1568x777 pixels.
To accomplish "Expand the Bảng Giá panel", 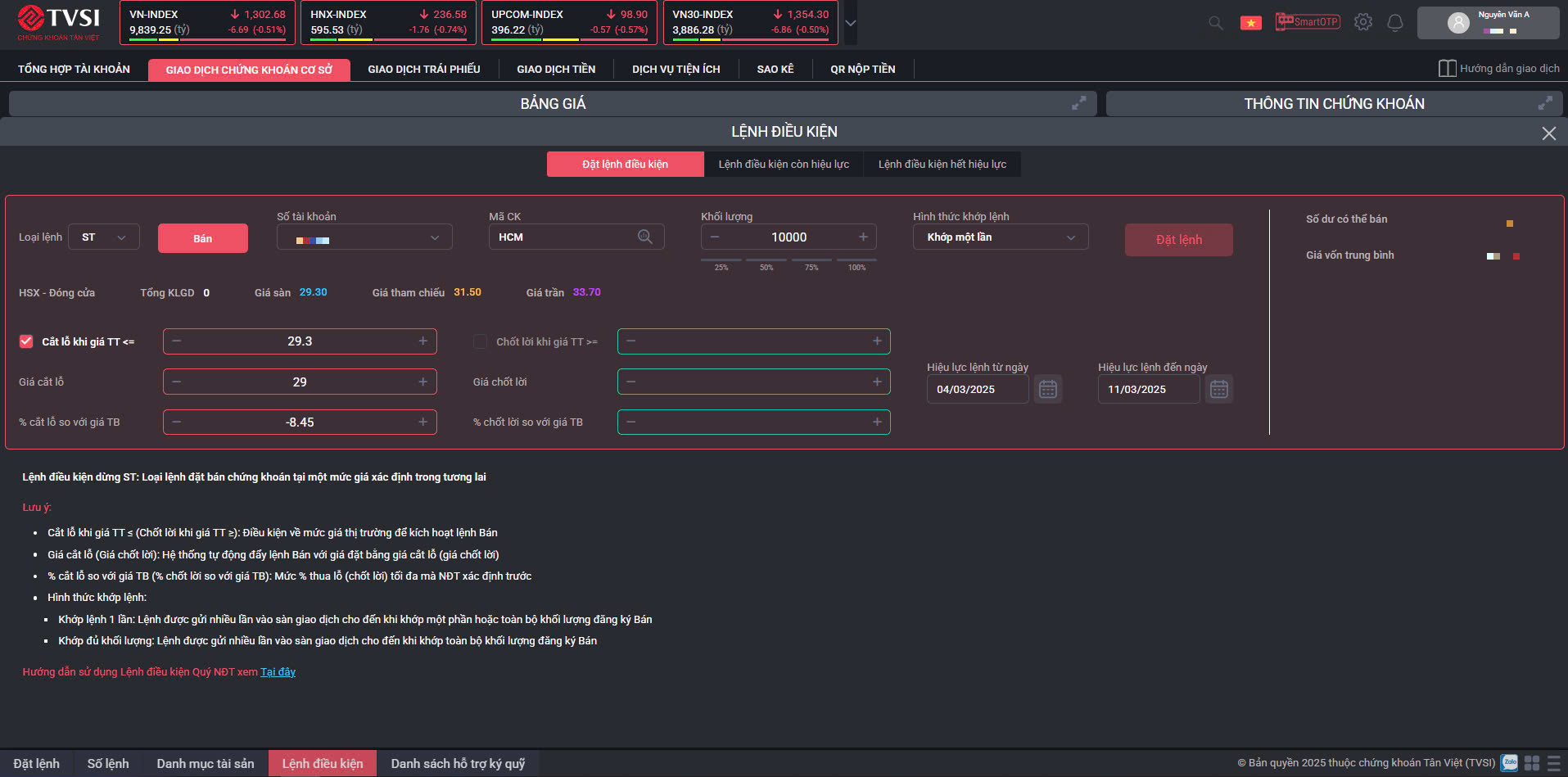I will coord(1079,103).
